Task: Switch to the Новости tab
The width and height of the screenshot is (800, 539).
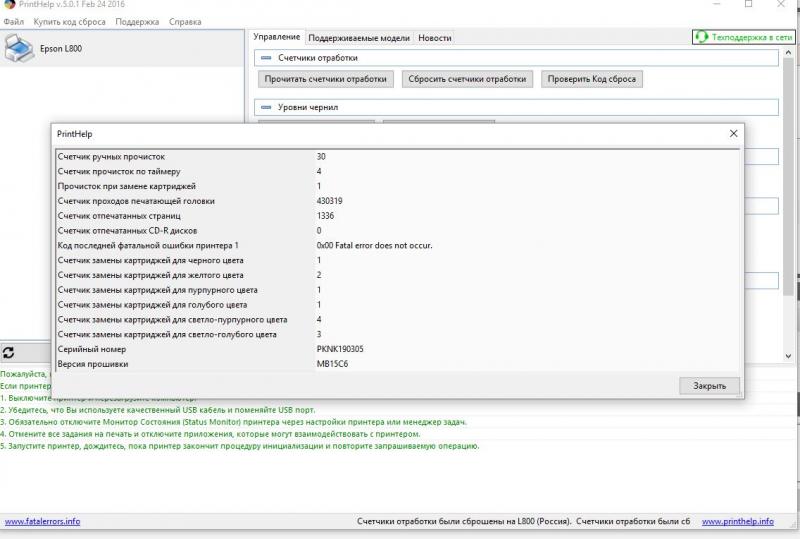Action: [435, 38]
